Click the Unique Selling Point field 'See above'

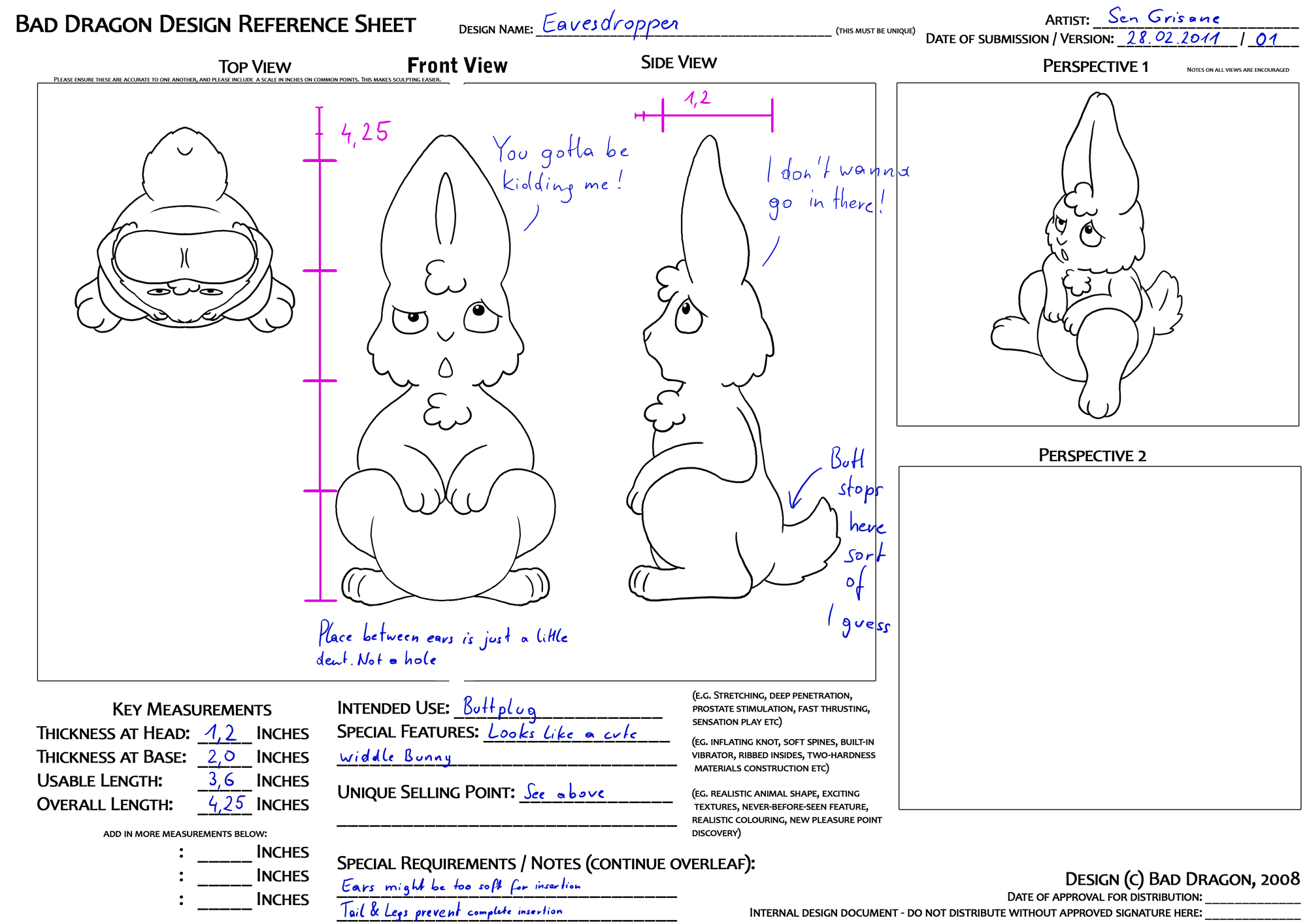click(x=595, y=793)
